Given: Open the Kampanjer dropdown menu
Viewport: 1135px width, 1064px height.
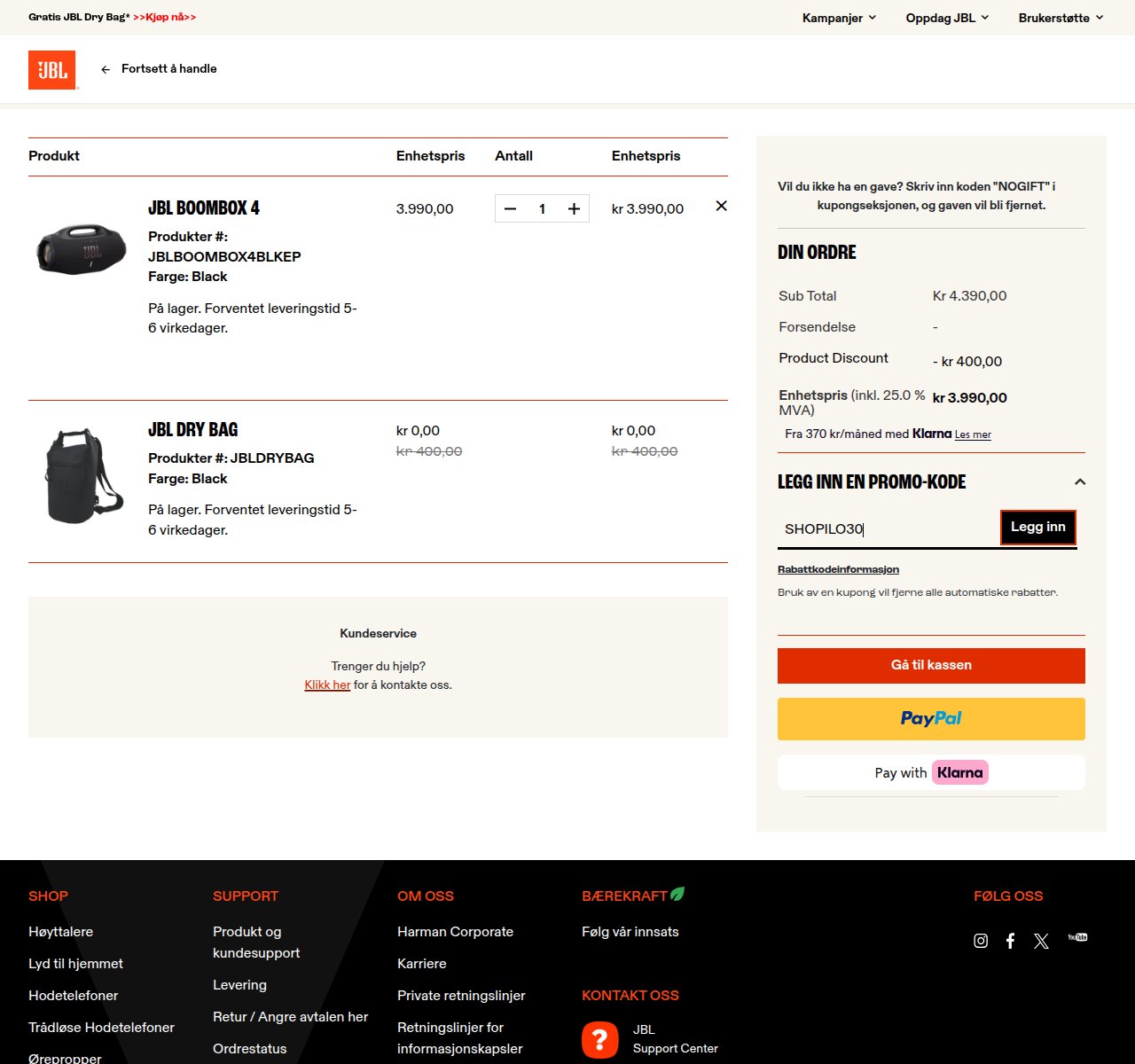Looking at the screenshot, I should 839,18.
